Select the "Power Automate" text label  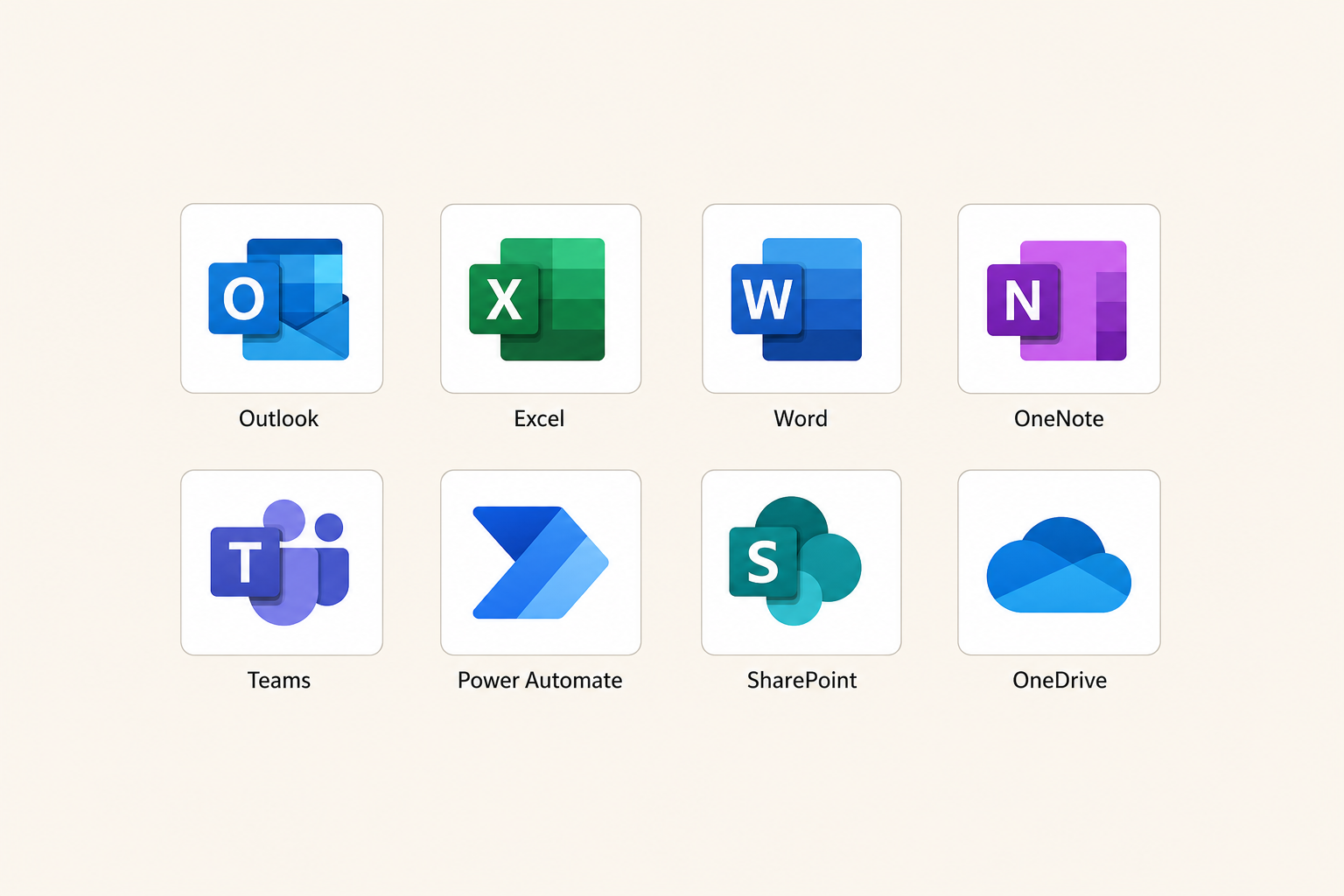pos(540,680)
